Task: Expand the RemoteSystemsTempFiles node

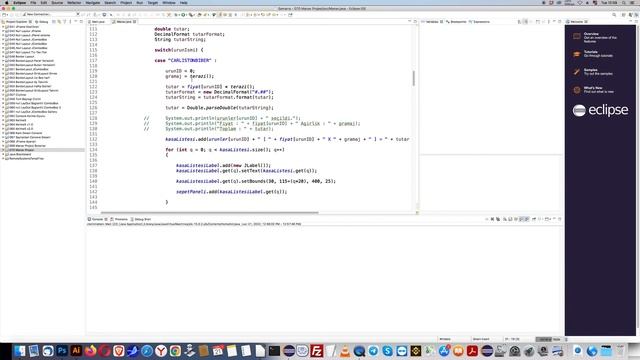Action: (3, 158)
